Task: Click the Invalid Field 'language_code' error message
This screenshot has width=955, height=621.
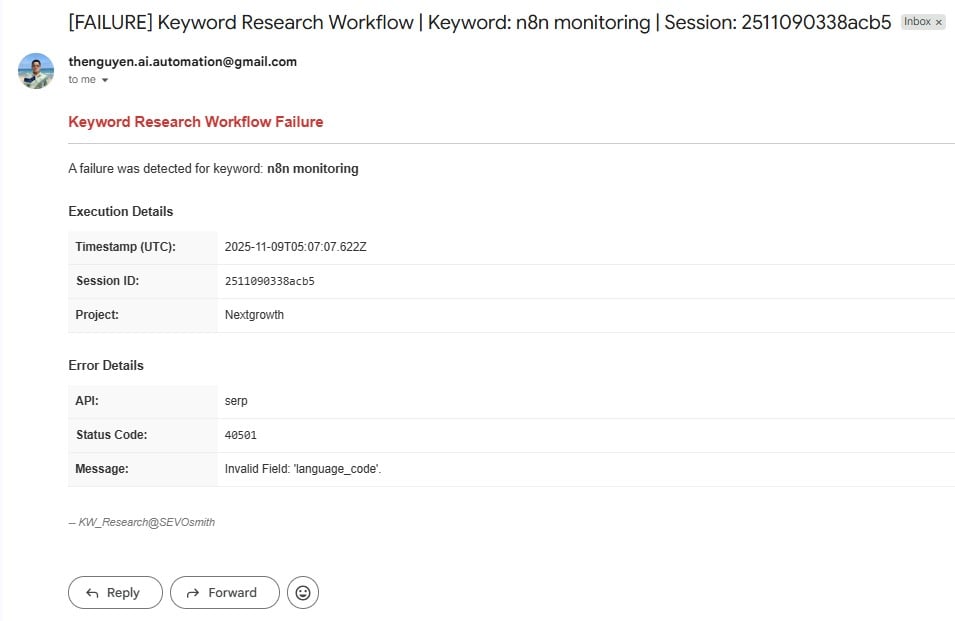Action: click(303, 469)
